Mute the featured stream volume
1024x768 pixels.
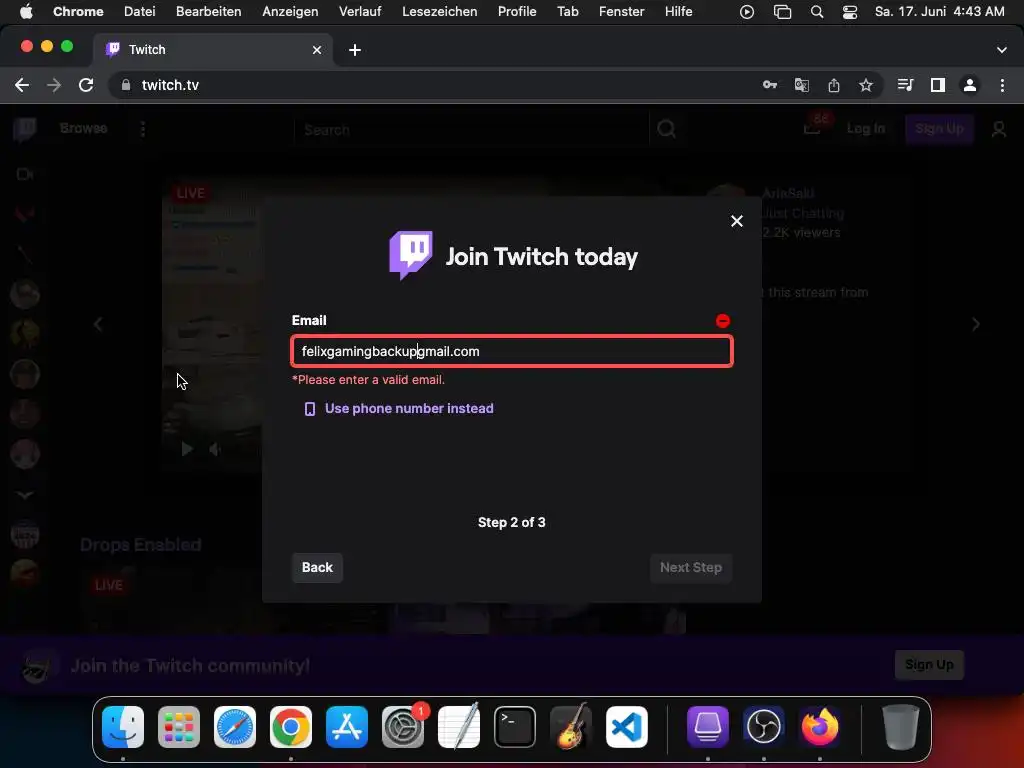coord(214,449)
